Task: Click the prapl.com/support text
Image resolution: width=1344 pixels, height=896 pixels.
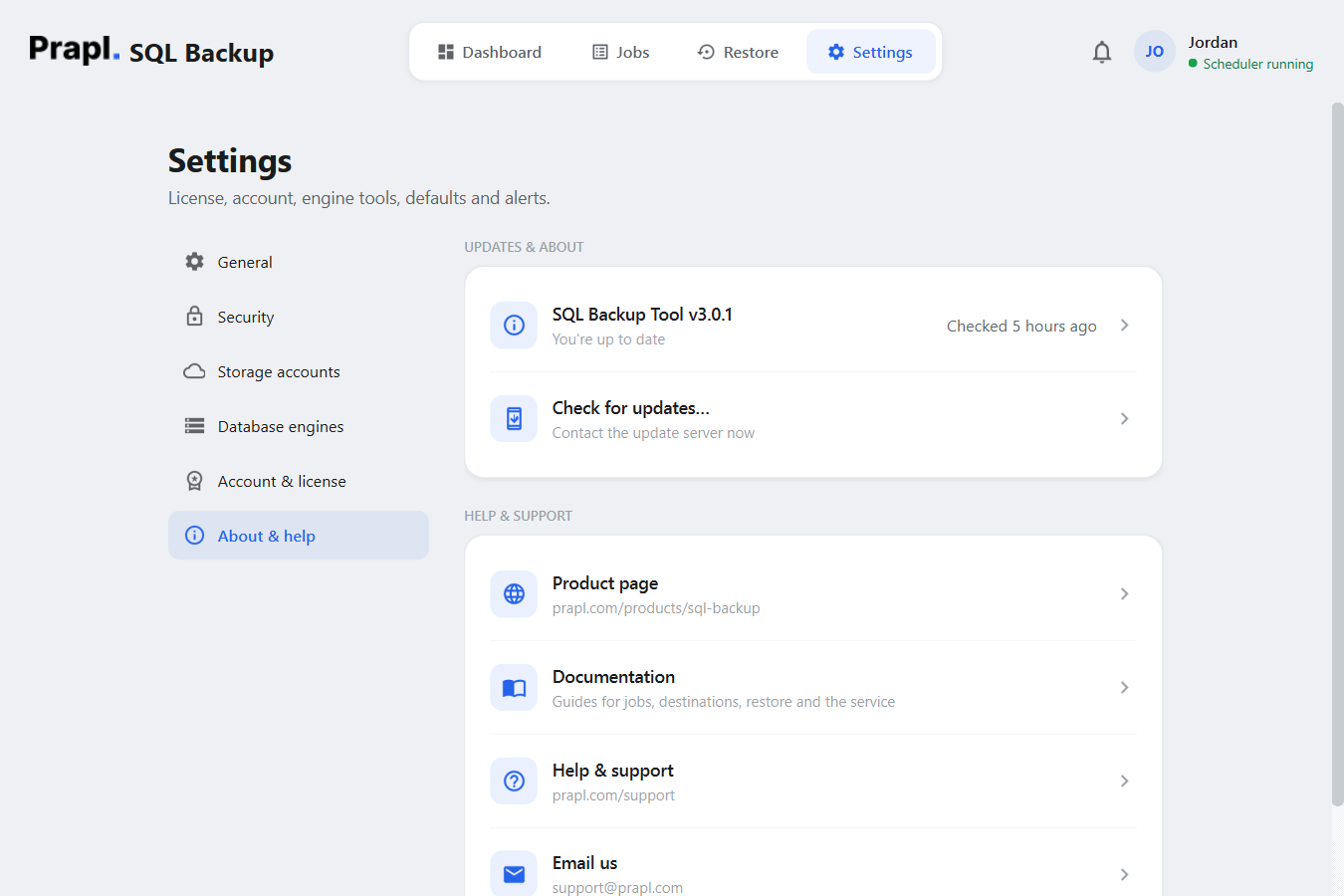Action: 613,795
